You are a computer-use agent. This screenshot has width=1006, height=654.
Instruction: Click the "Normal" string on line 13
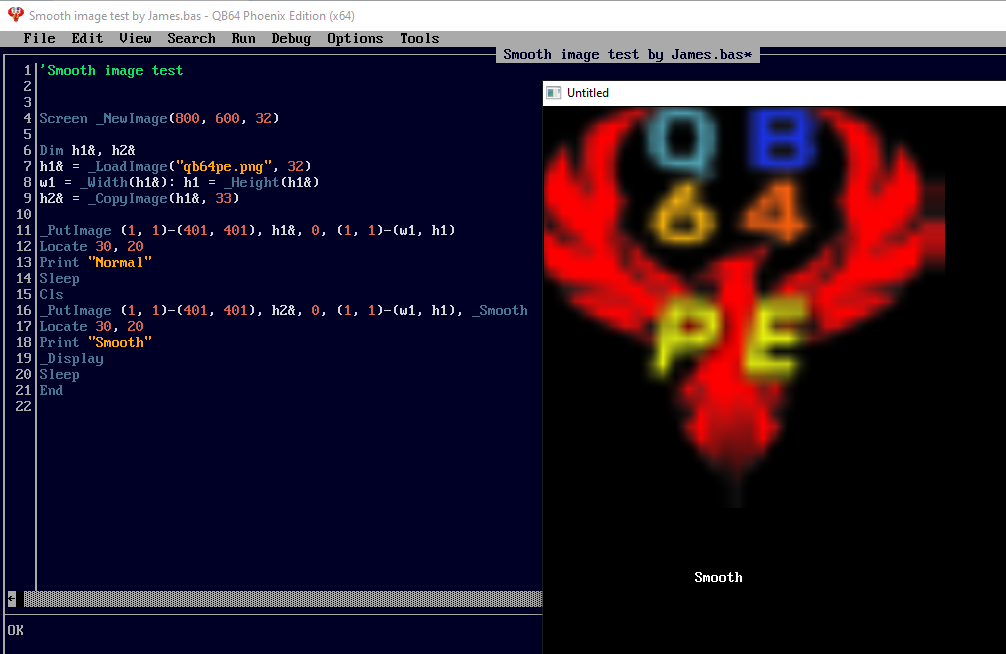[x=120, y=262]
